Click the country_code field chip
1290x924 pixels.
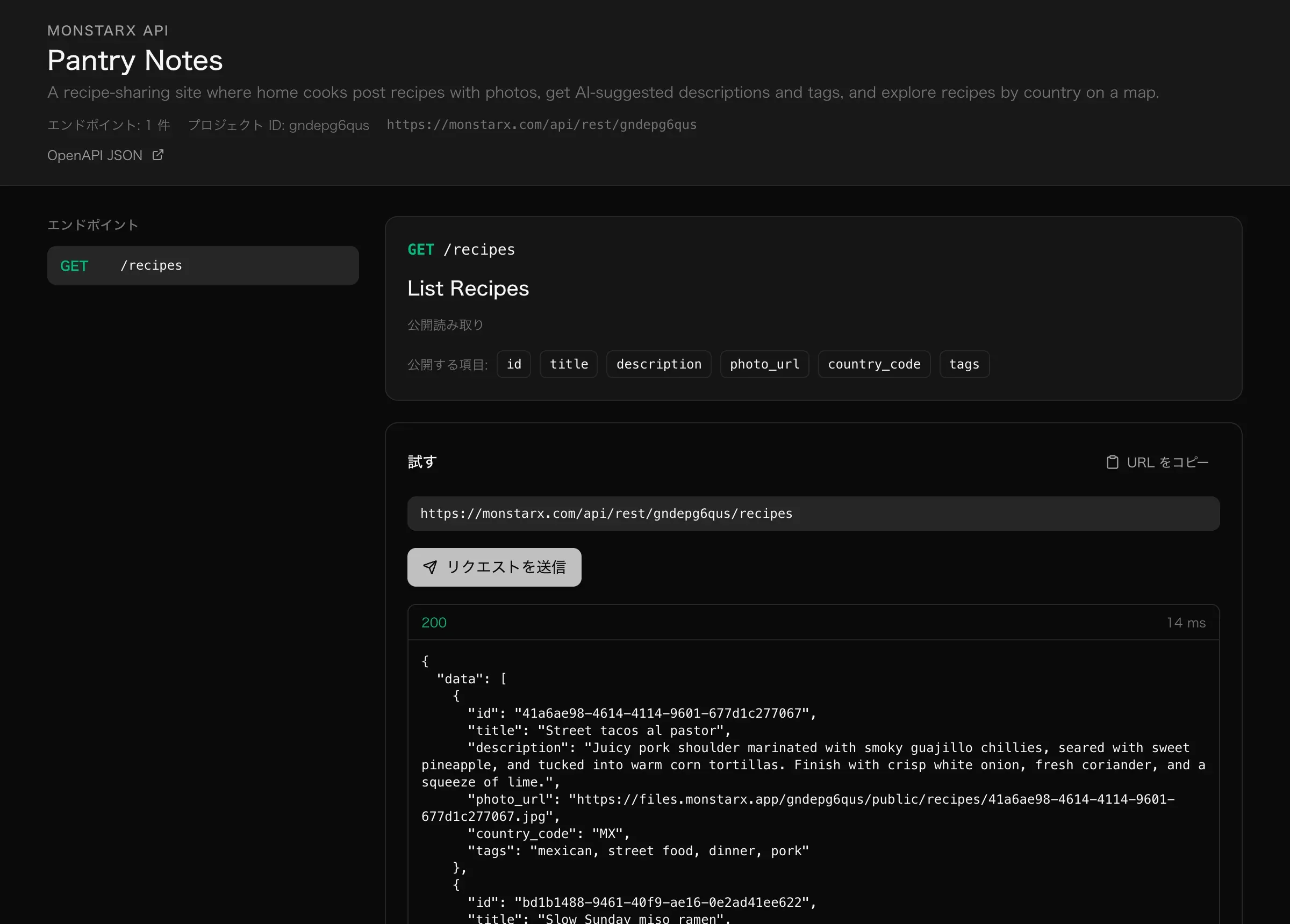coord(874,364)
